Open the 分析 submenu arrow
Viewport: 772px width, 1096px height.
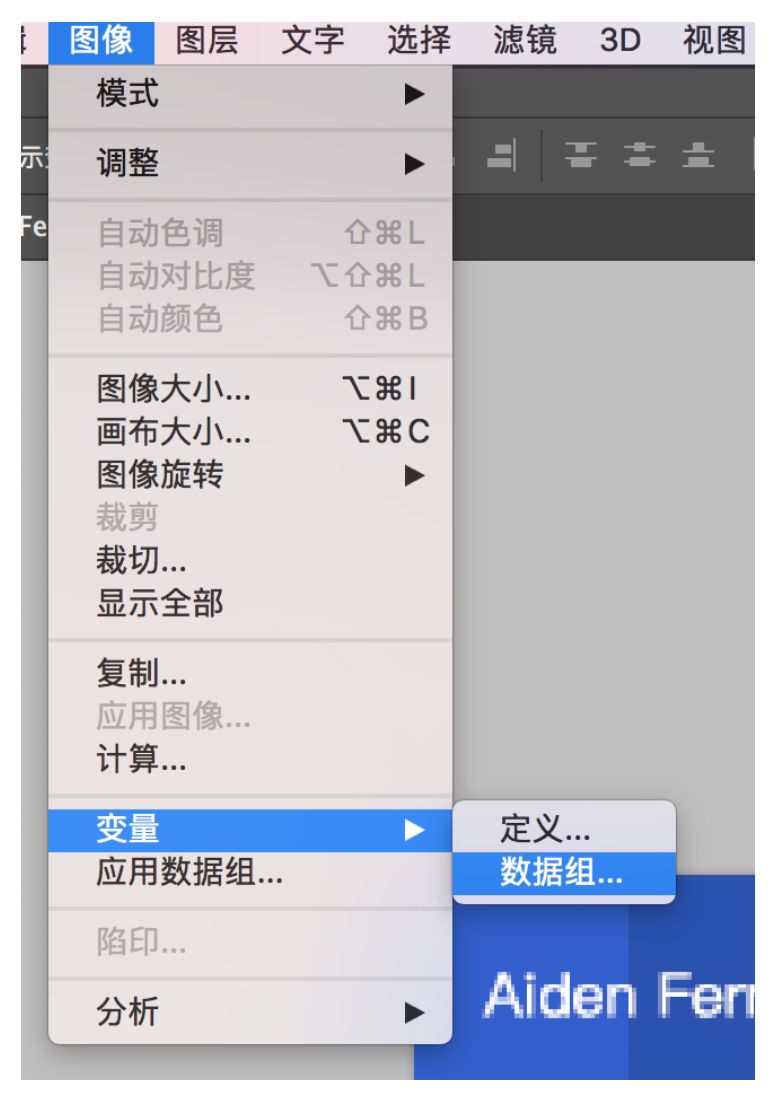[x=415, y=1011]
